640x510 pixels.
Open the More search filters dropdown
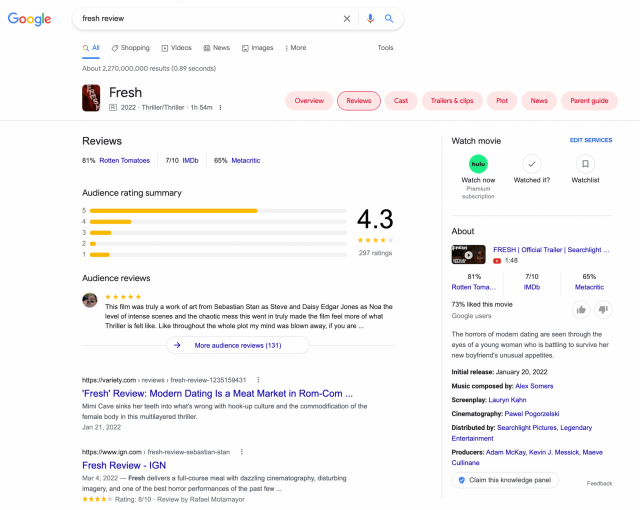pyautogui.click(x=295, y=48)
